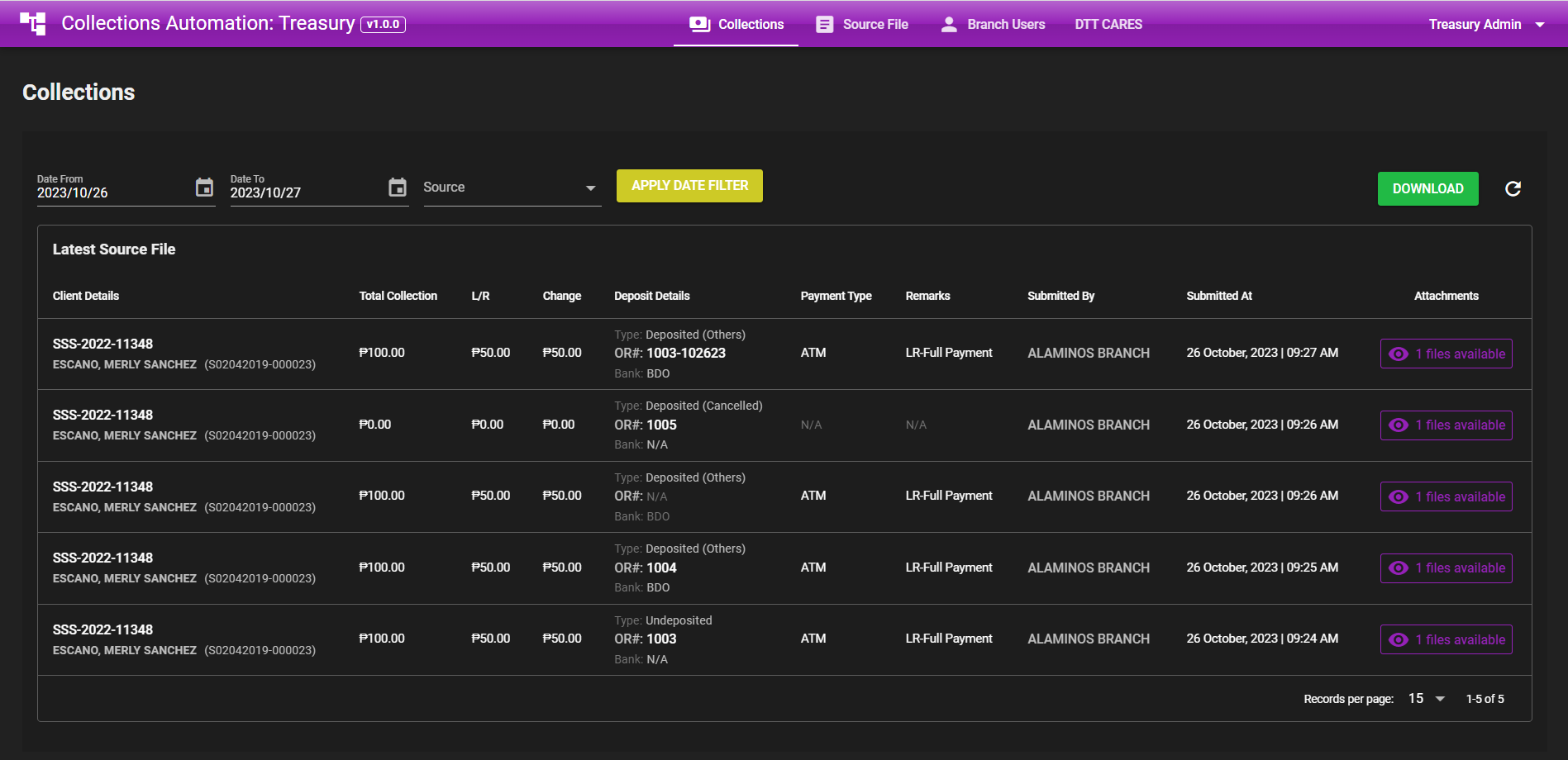Image resolution: width=1568 pixels, height=760 pixels.
Task: Open the Source File tab
Action: point(862,24)
